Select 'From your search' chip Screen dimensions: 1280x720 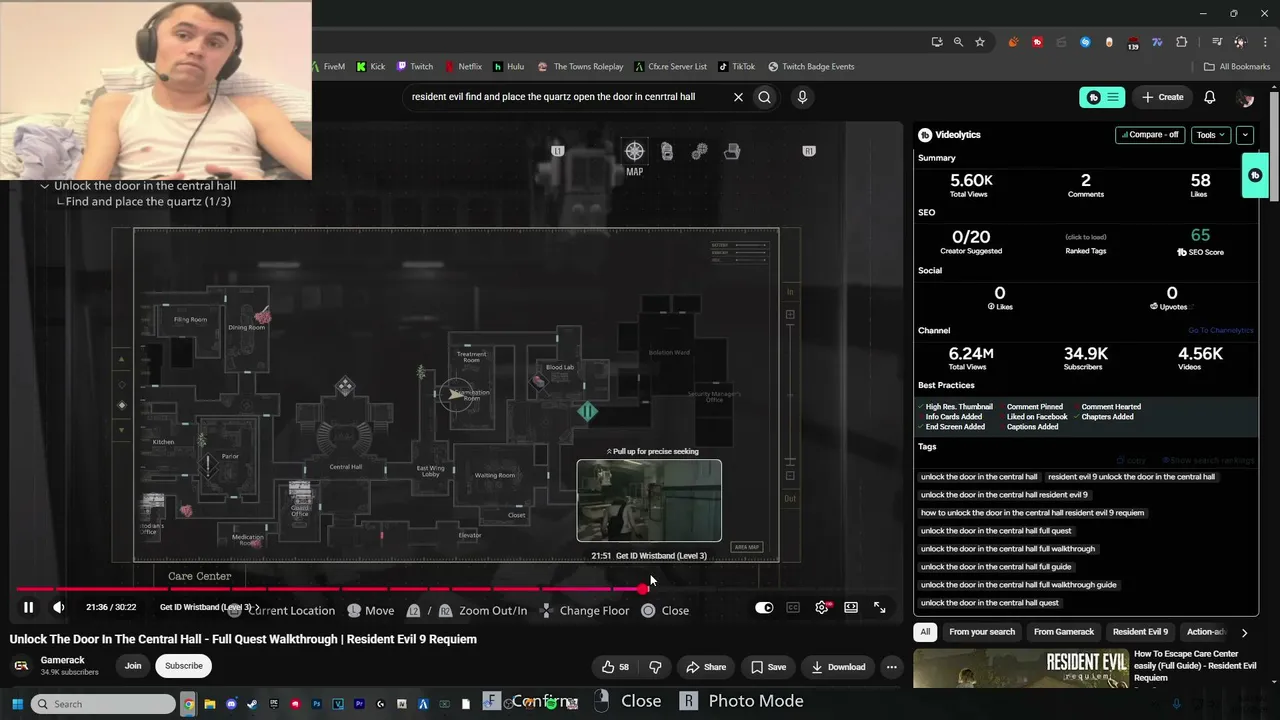(982, 632)
